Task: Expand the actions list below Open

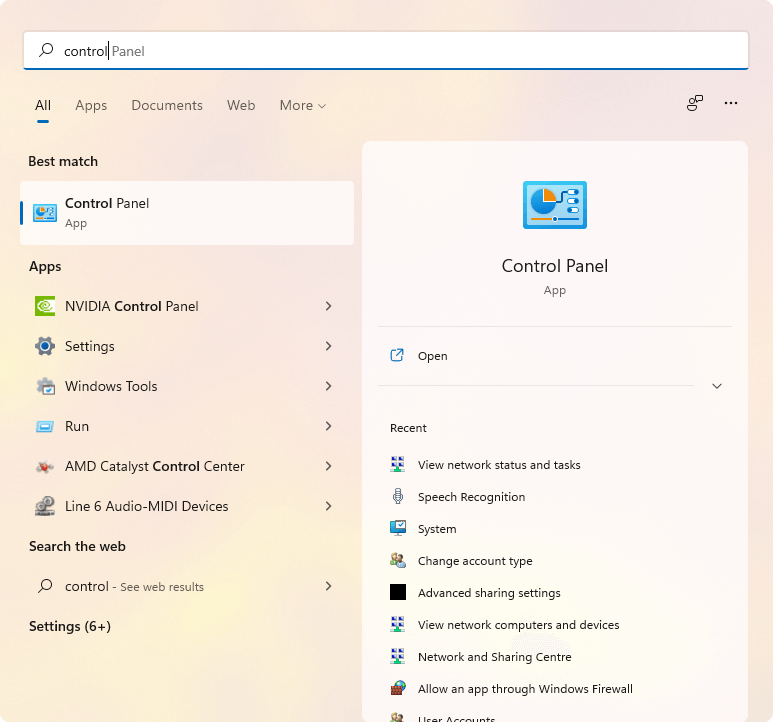Action: point(716,386)
